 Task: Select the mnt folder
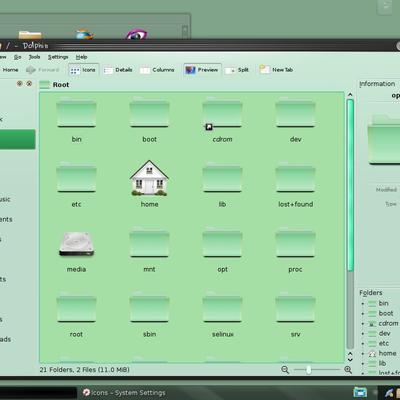point(149,243)
